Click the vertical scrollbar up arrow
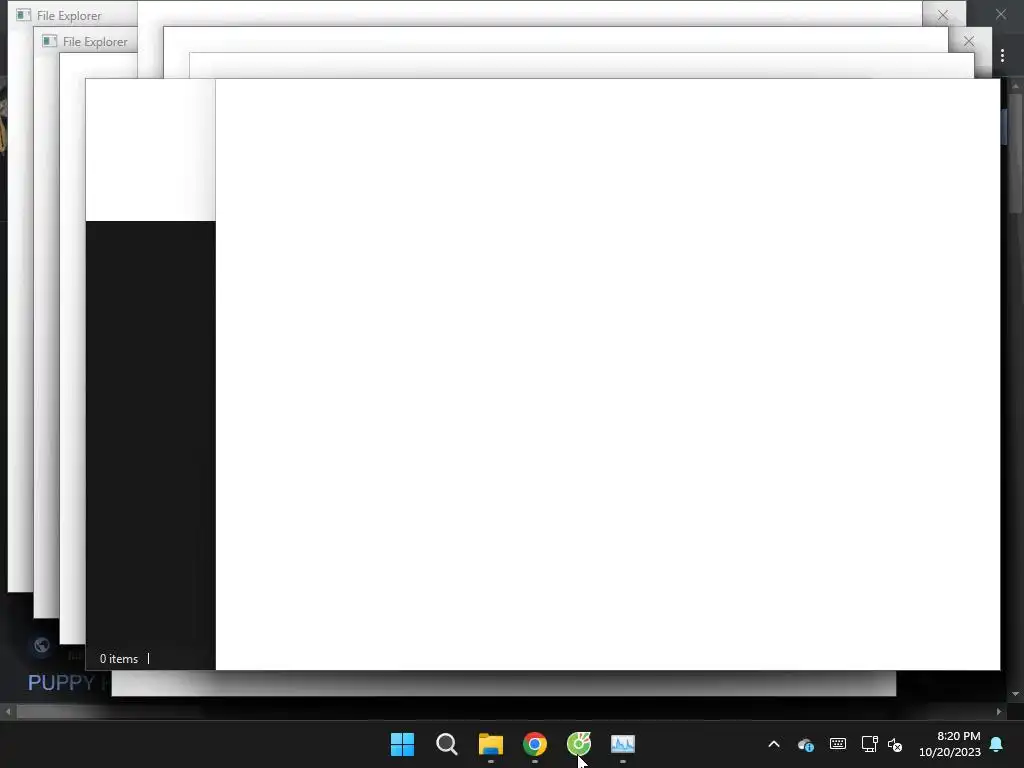The height and width of the screenshot is (768, 1024). [x=1016, y=86]
